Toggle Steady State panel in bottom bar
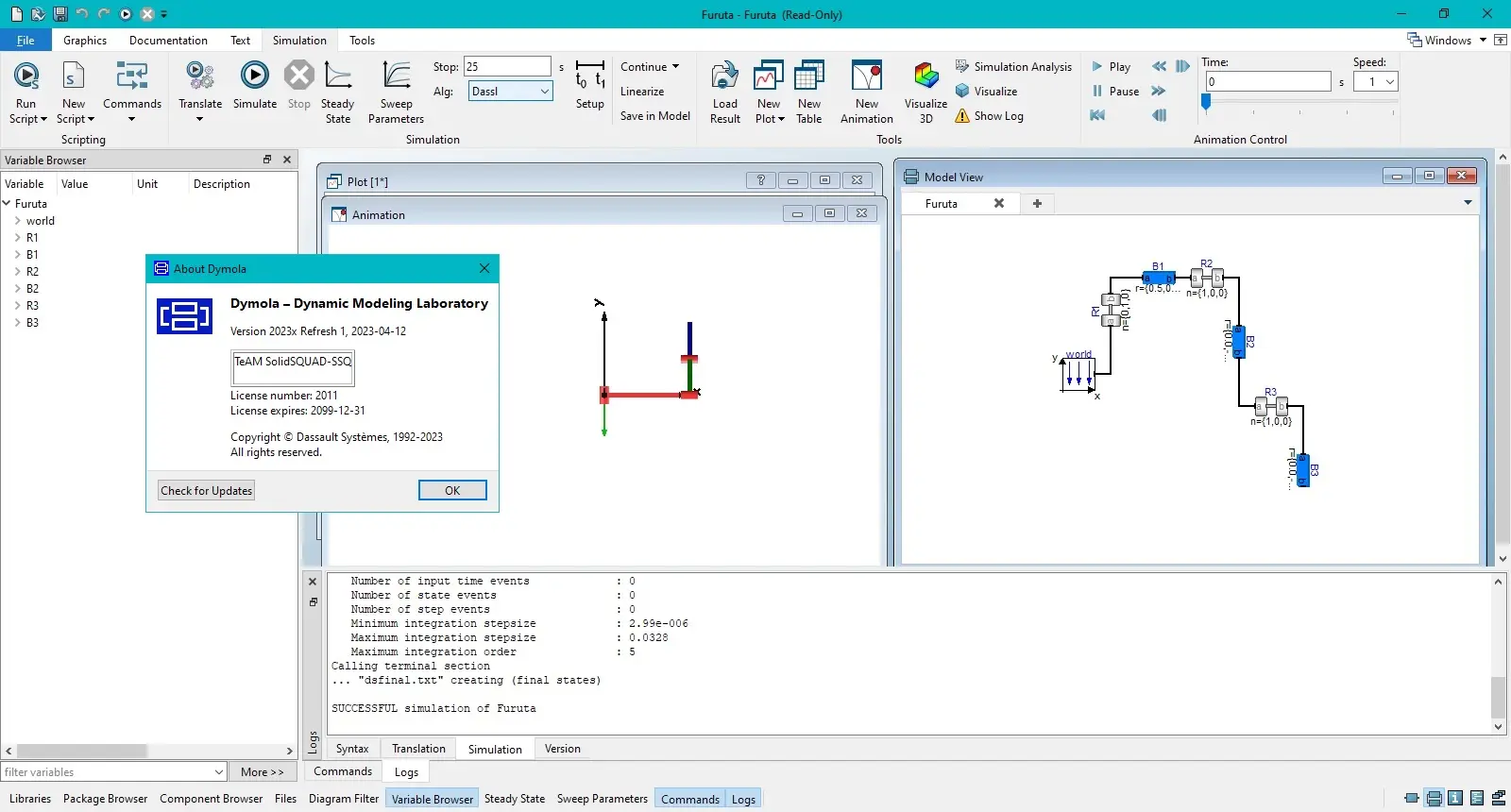The image size is (1511, 812). pos(515,799)
